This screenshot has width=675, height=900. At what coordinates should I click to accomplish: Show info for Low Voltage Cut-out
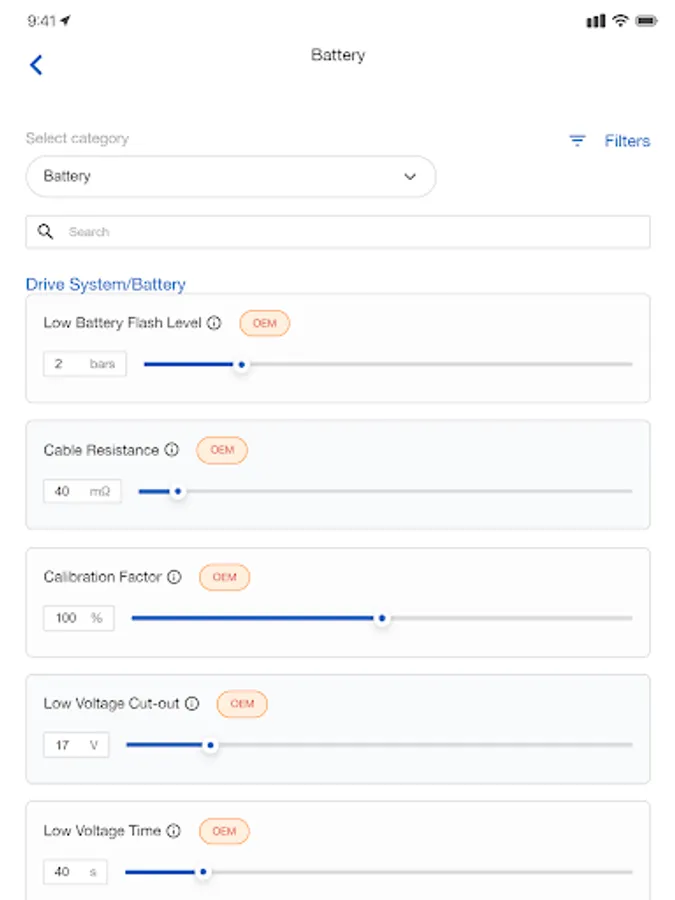[192, 704]
